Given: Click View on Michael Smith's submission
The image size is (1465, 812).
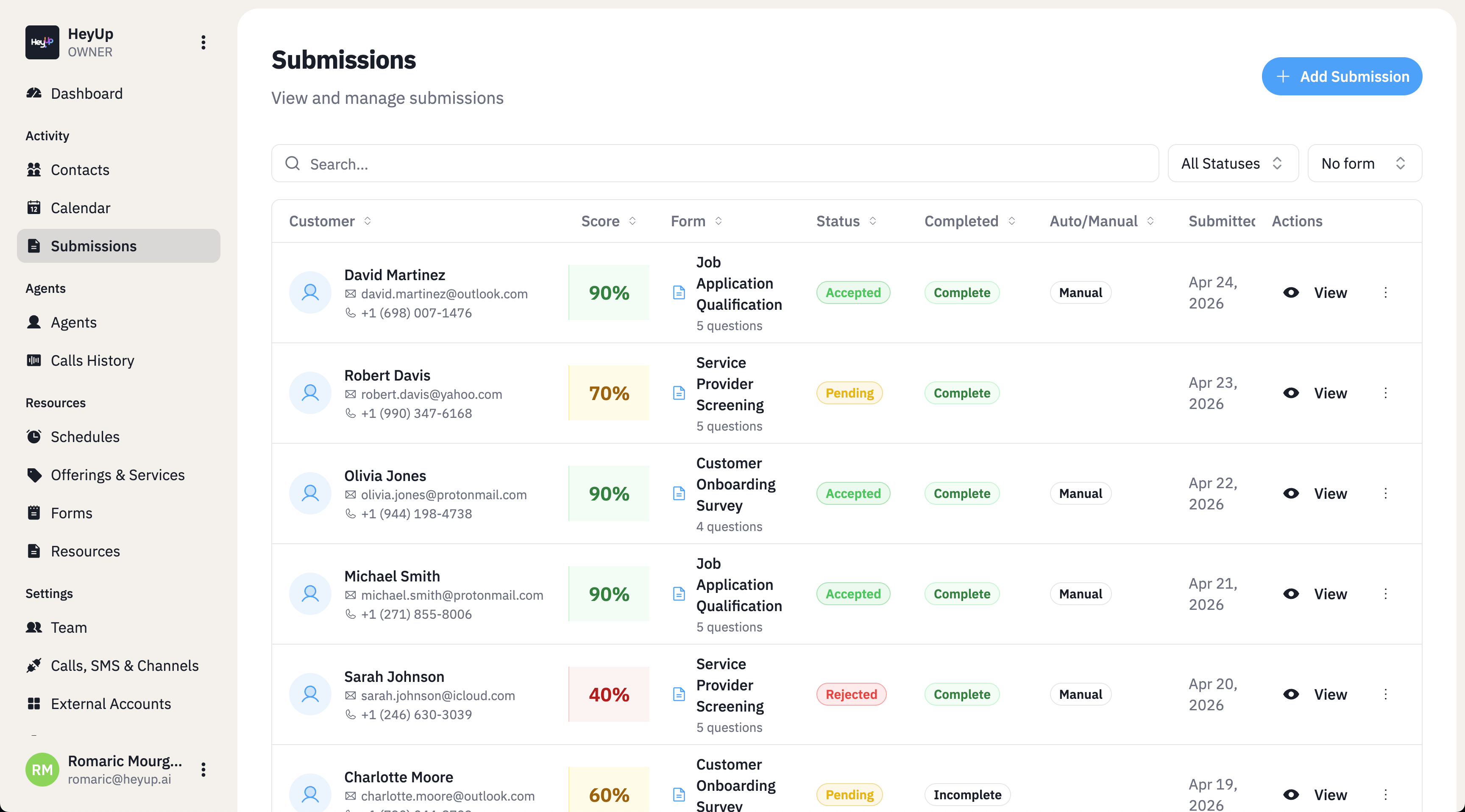Looking at the screenshot, I should point(1330,593).
